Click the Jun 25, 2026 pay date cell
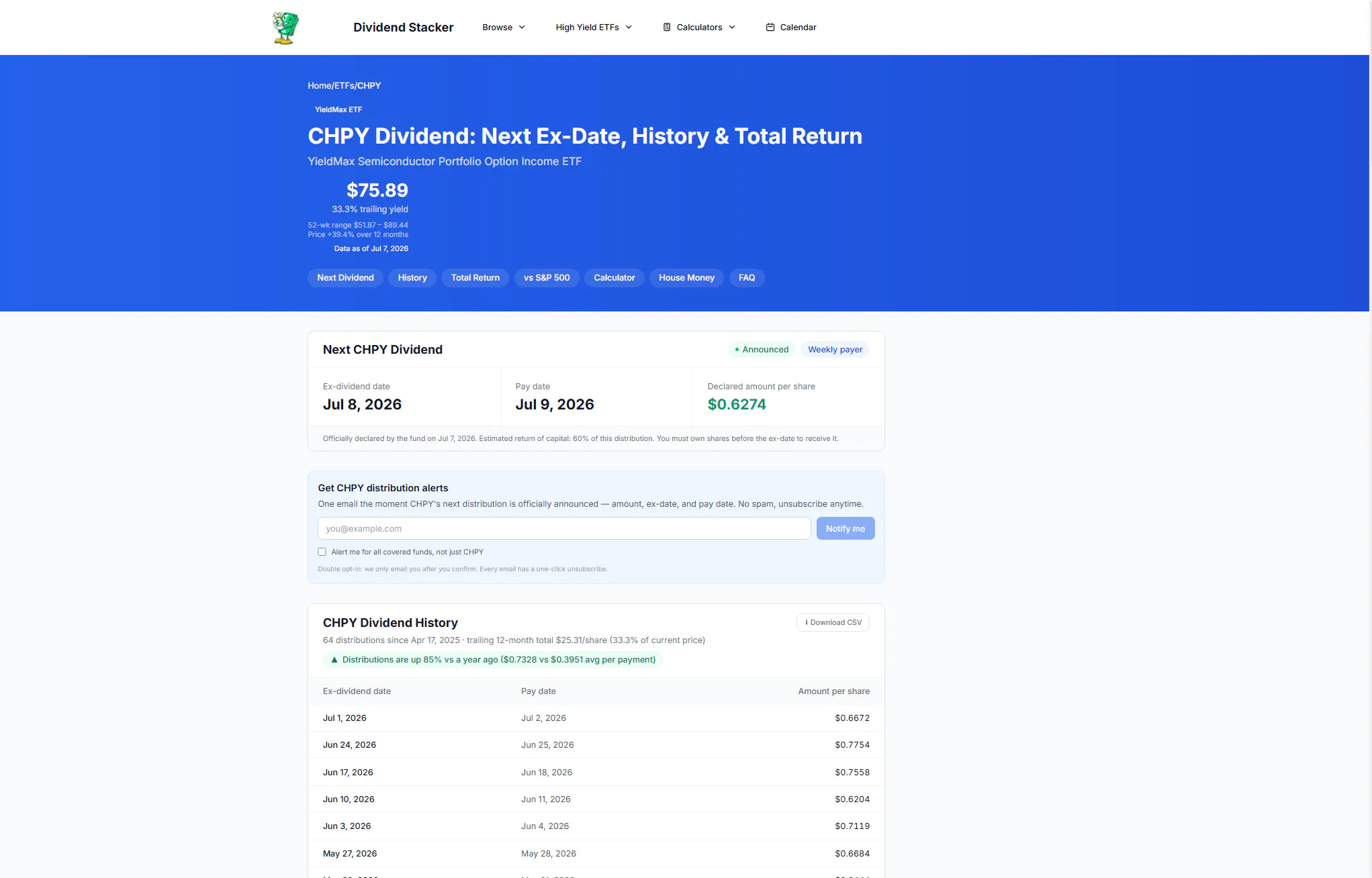 [547, 745]
